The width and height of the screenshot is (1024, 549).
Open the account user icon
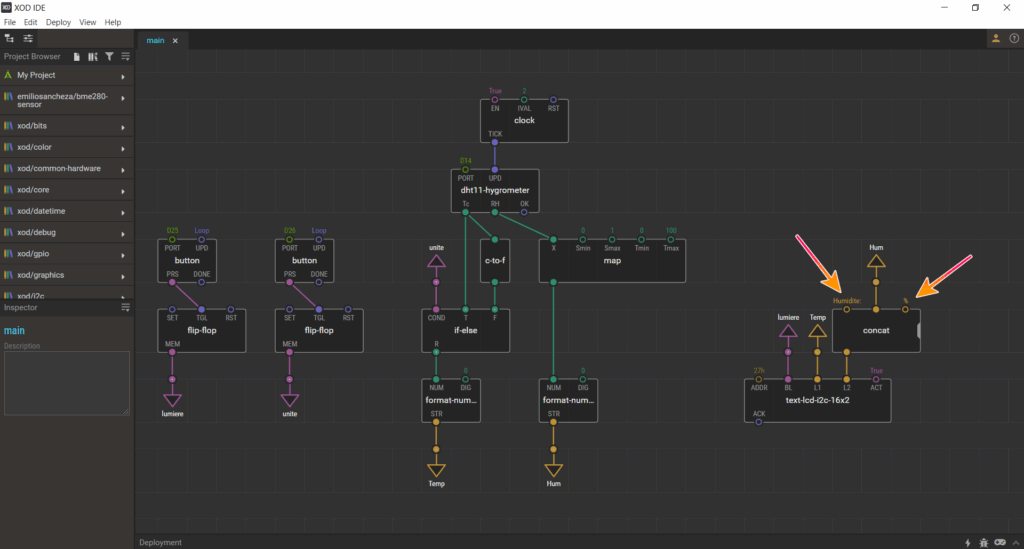tap(996, 39)
